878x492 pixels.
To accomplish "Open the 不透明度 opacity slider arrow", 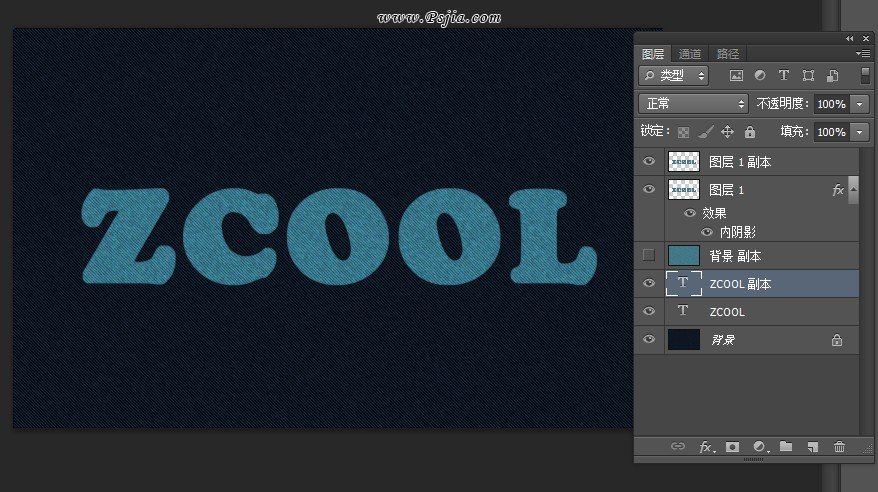I will coord(860,104).
